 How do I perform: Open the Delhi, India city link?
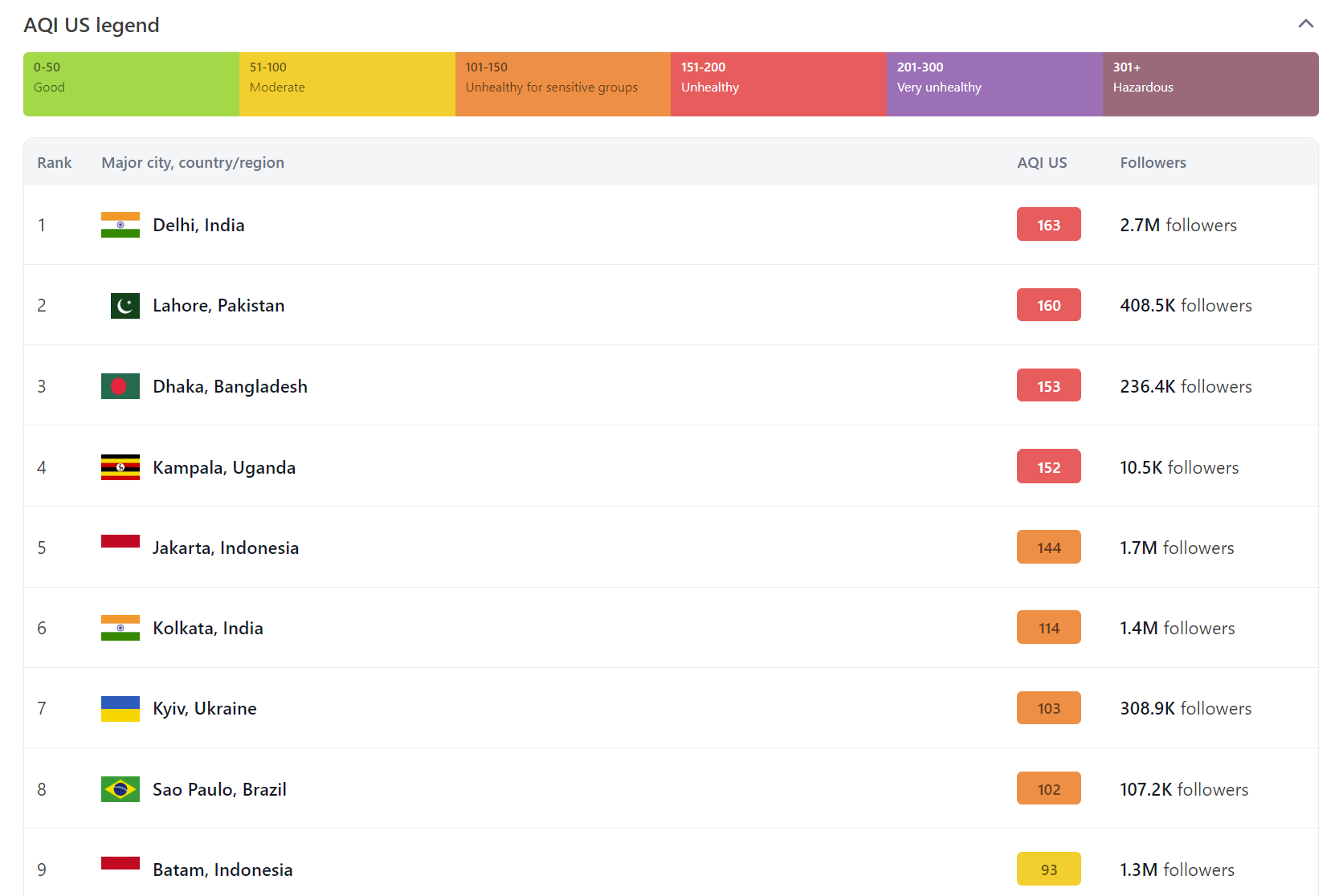(x=198, y=226)
